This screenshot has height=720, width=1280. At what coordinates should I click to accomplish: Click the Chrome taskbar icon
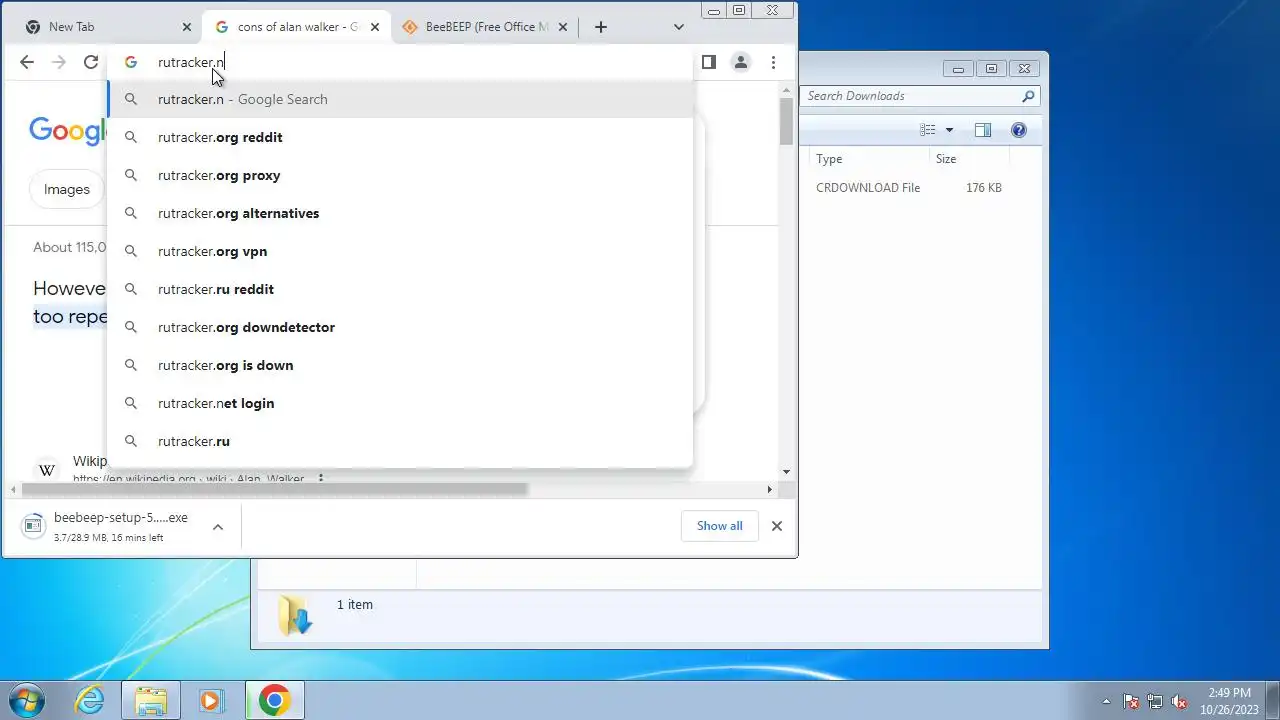click(x=274, y=700)
